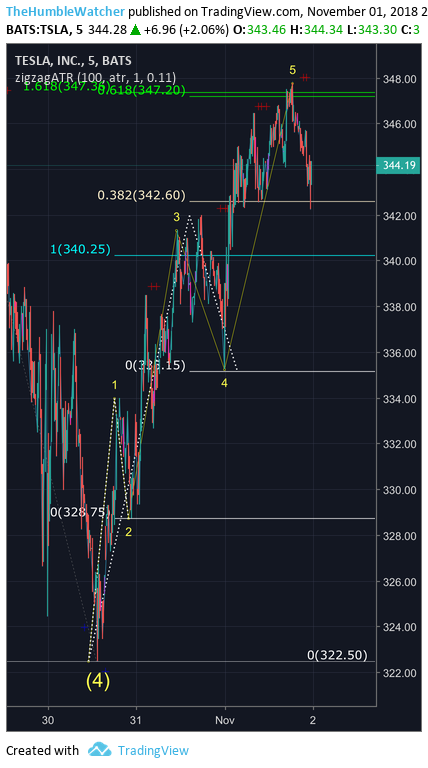Click the 31 date axis label

pos(136,720)
